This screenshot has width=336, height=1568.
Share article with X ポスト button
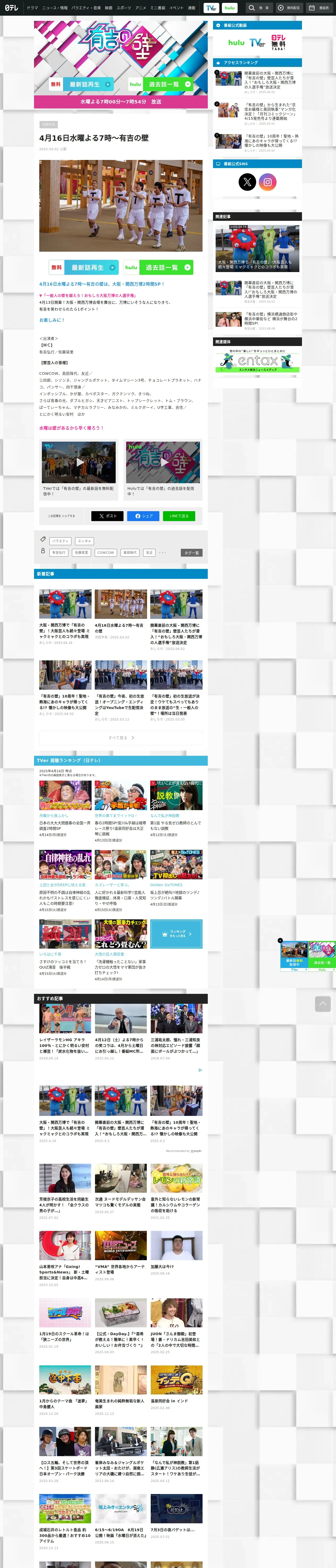point(107,516)
